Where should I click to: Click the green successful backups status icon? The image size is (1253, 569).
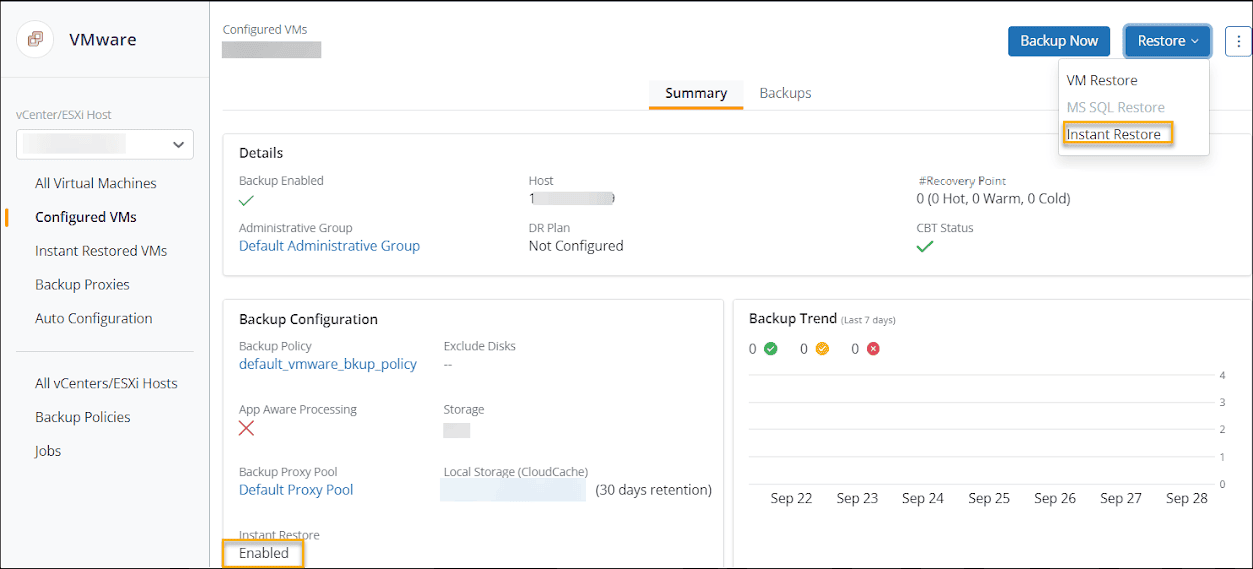770,349
